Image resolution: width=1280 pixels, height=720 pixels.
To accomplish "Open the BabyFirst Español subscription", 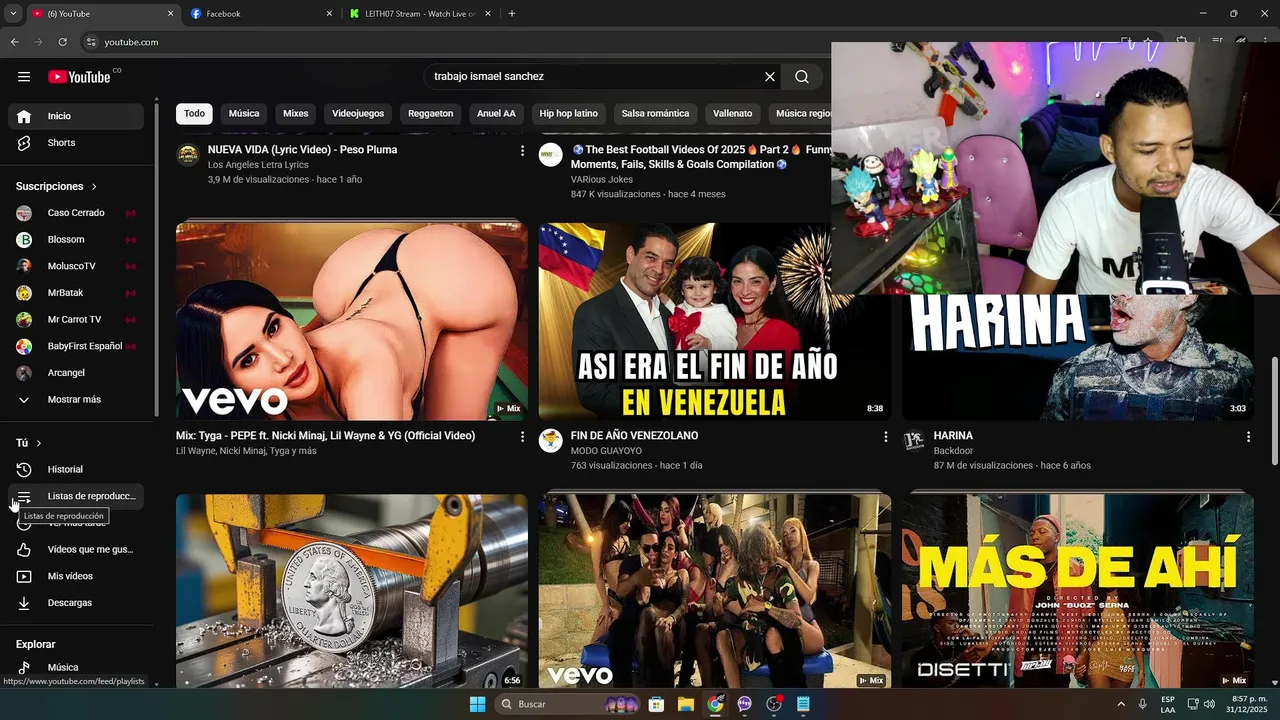I will tap(76, 346).
